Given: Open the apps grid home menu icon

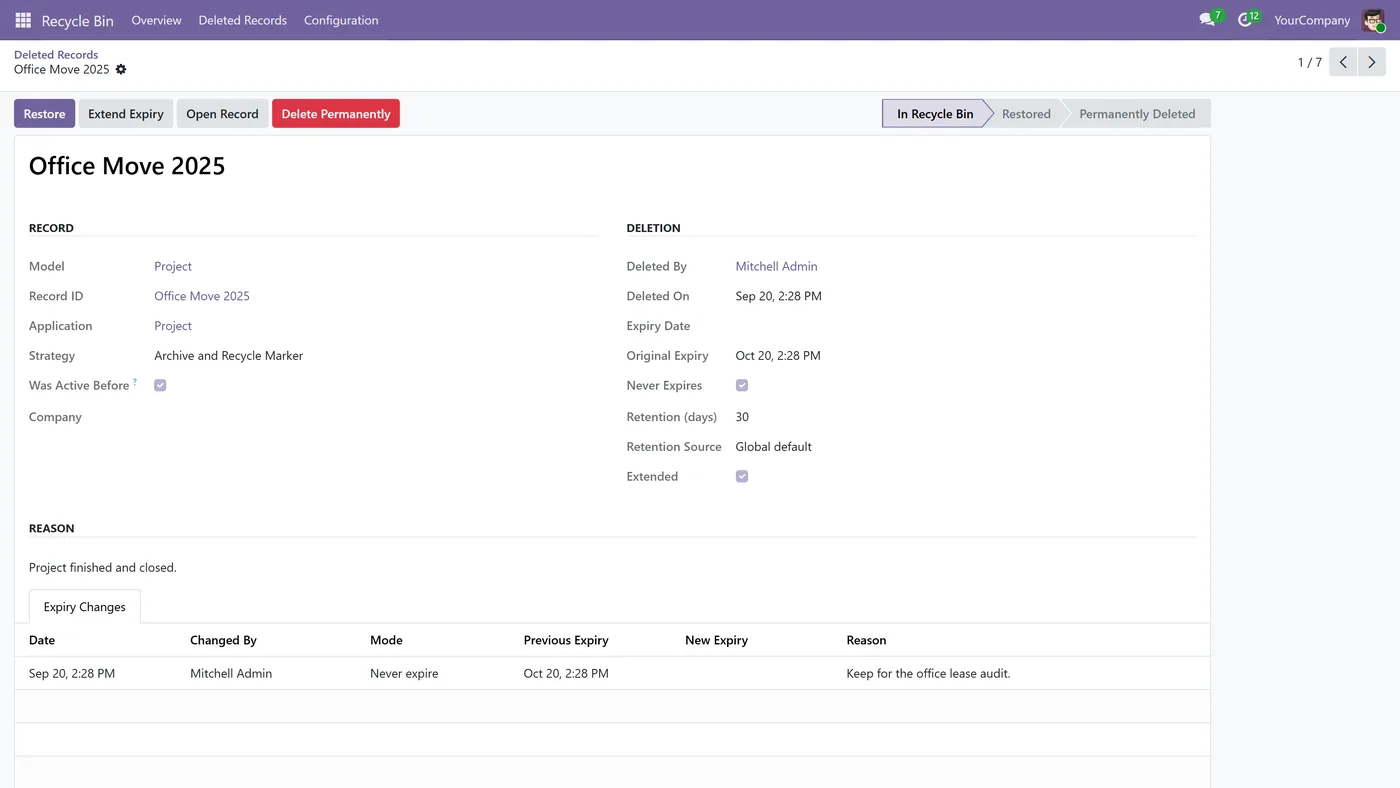Looking at the screenshot, I should [x=23, y=20].
